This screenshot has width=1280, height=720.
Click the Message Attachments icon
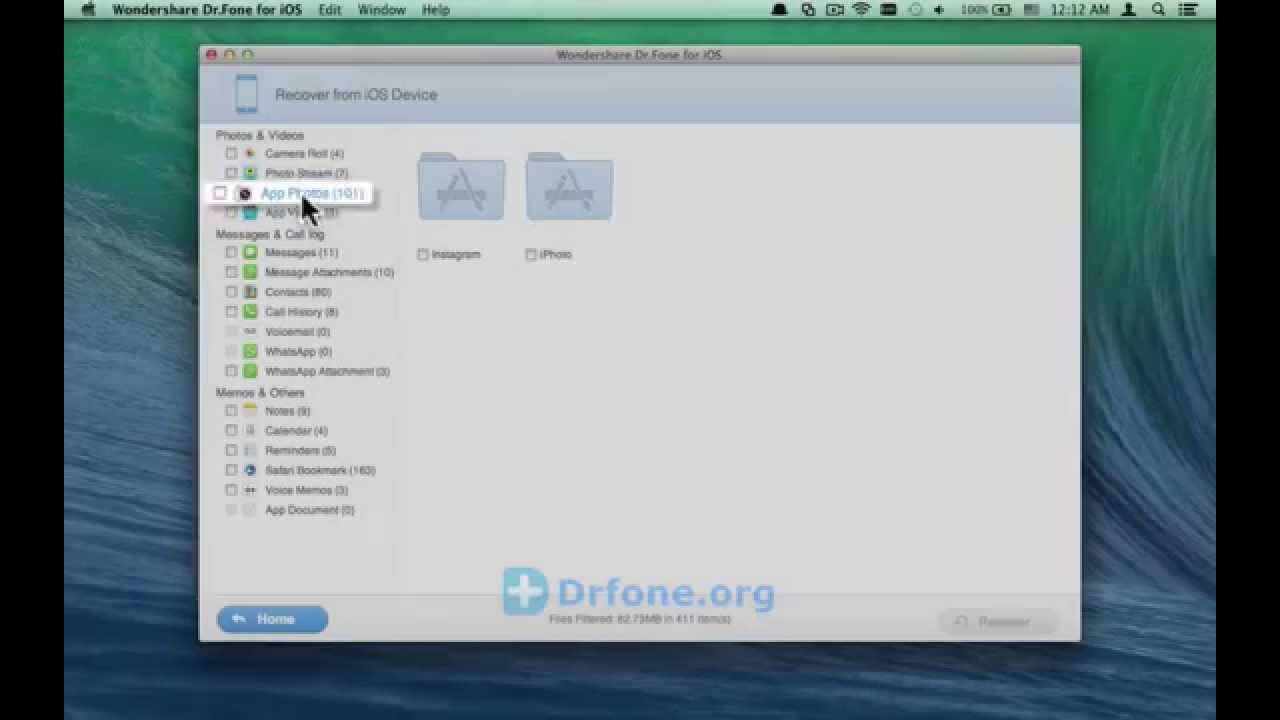tap(250, 272)
